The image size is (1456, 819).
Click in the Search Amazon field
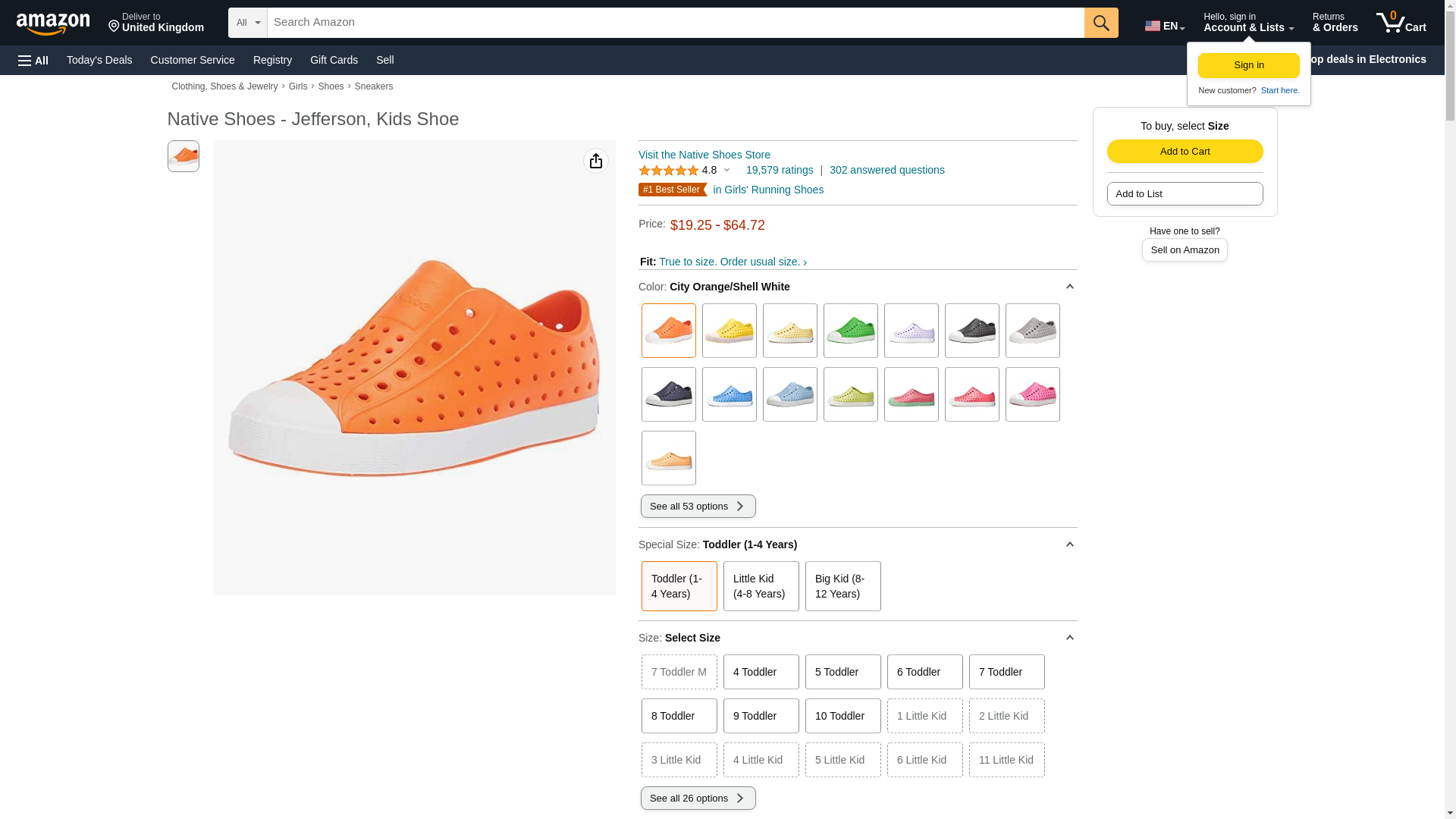[x=675, y=23]
